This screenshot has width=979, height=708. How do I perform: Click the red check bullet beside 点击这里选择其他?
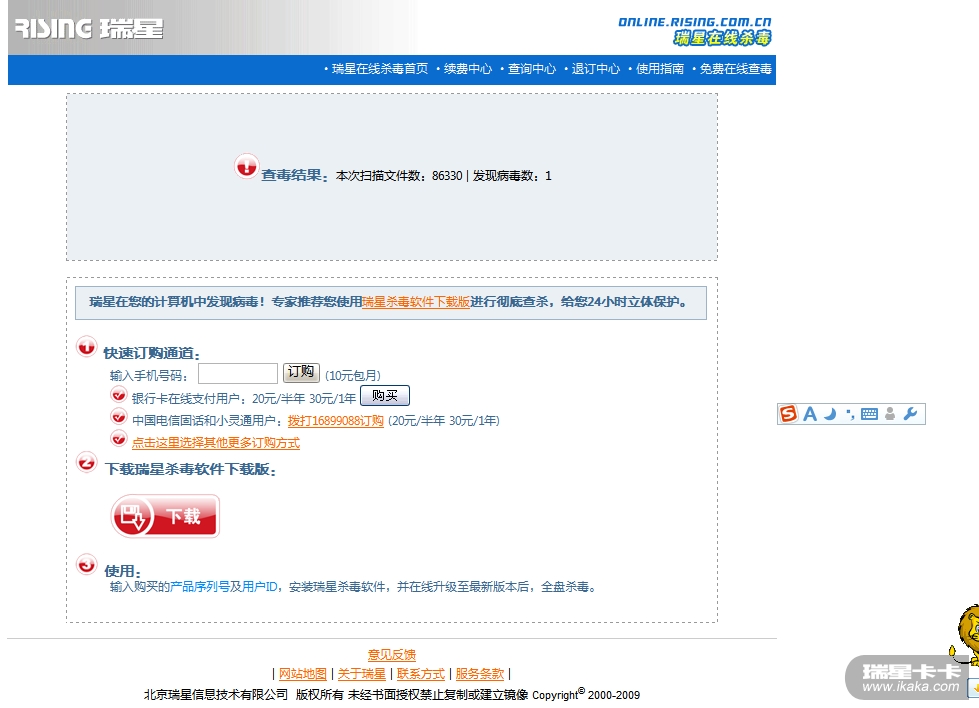pos(118,439)
